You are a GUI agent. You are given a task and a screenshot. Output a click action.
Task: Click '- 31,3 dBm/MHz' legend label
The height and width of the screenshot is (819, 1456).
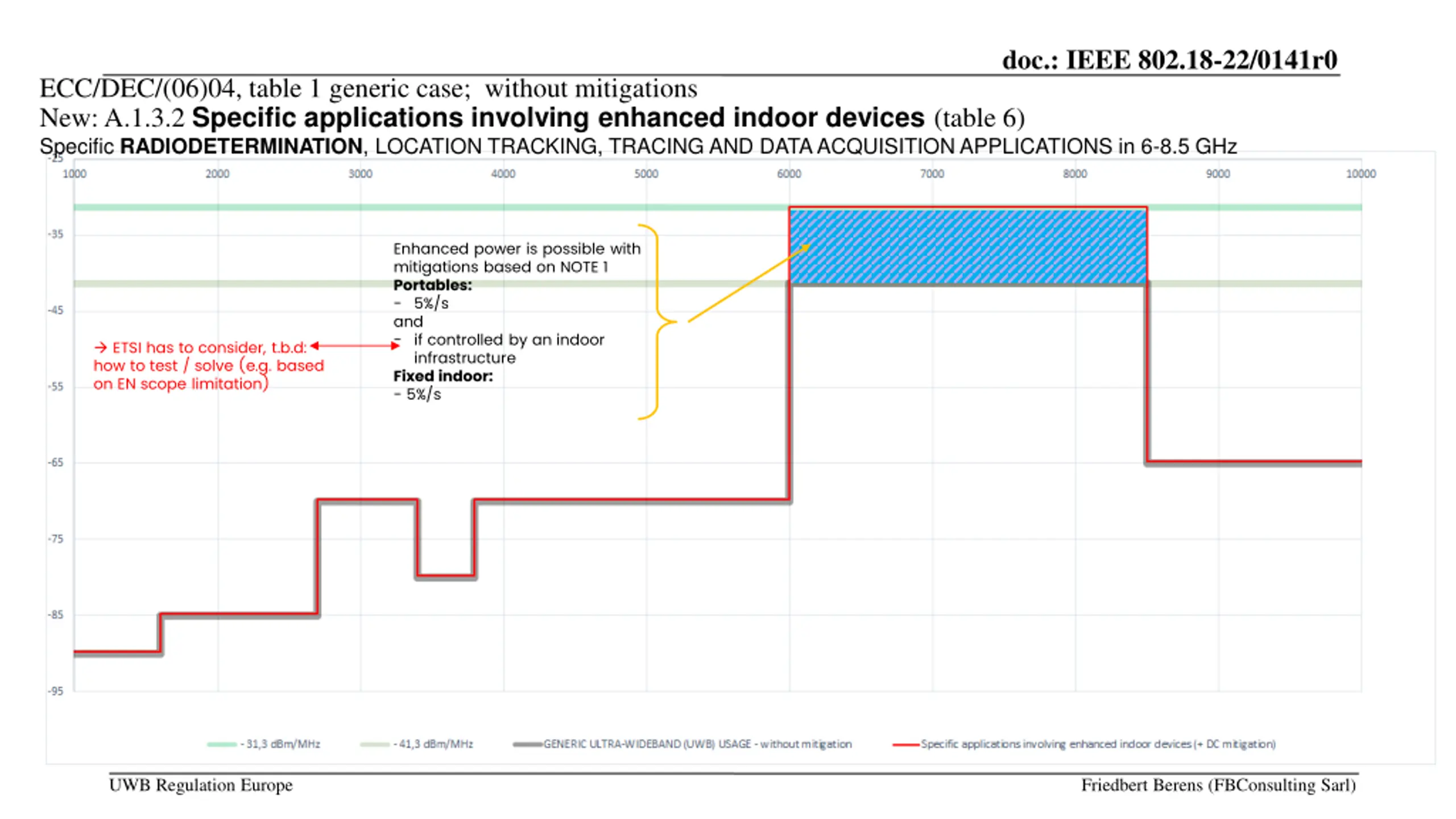(280, 744)
